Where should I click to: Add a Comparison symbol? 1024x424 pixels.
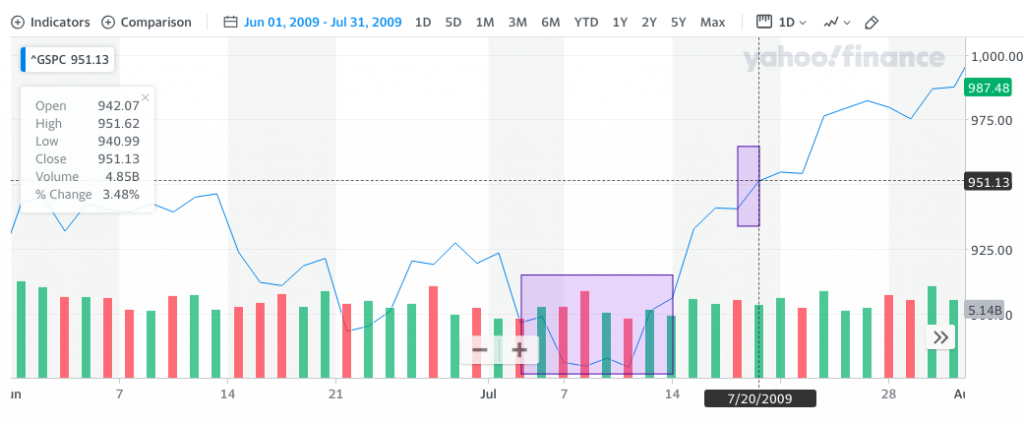click(x=147, y=22)
